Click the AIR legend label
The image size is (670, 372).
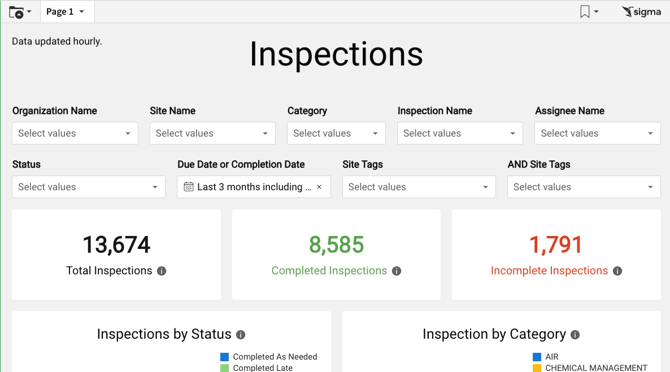pyautogui.click(x=552, y=357)
